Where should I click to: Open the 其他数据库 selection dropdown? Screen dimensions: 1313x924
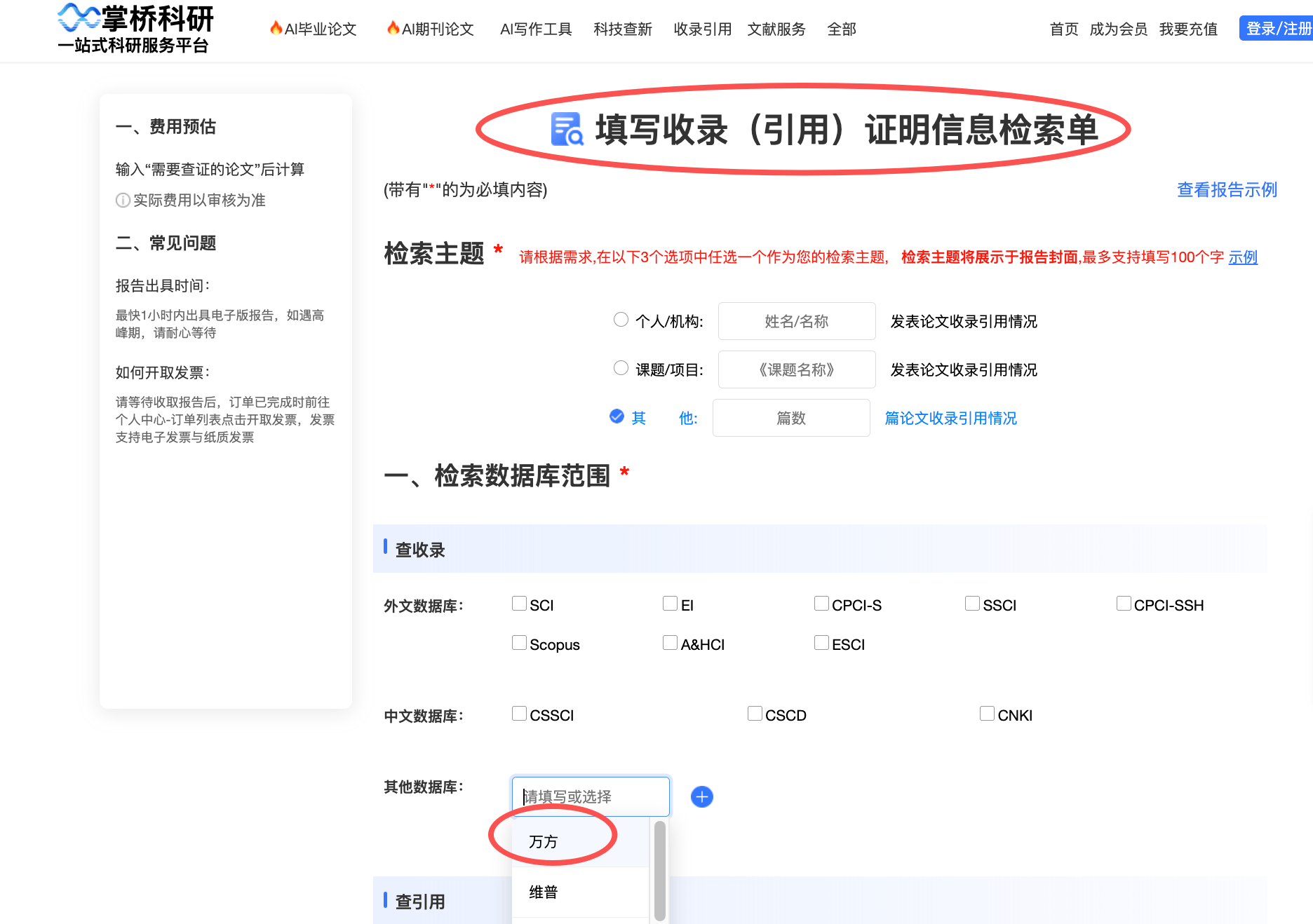pyautogui.click(x=591, y=796)
